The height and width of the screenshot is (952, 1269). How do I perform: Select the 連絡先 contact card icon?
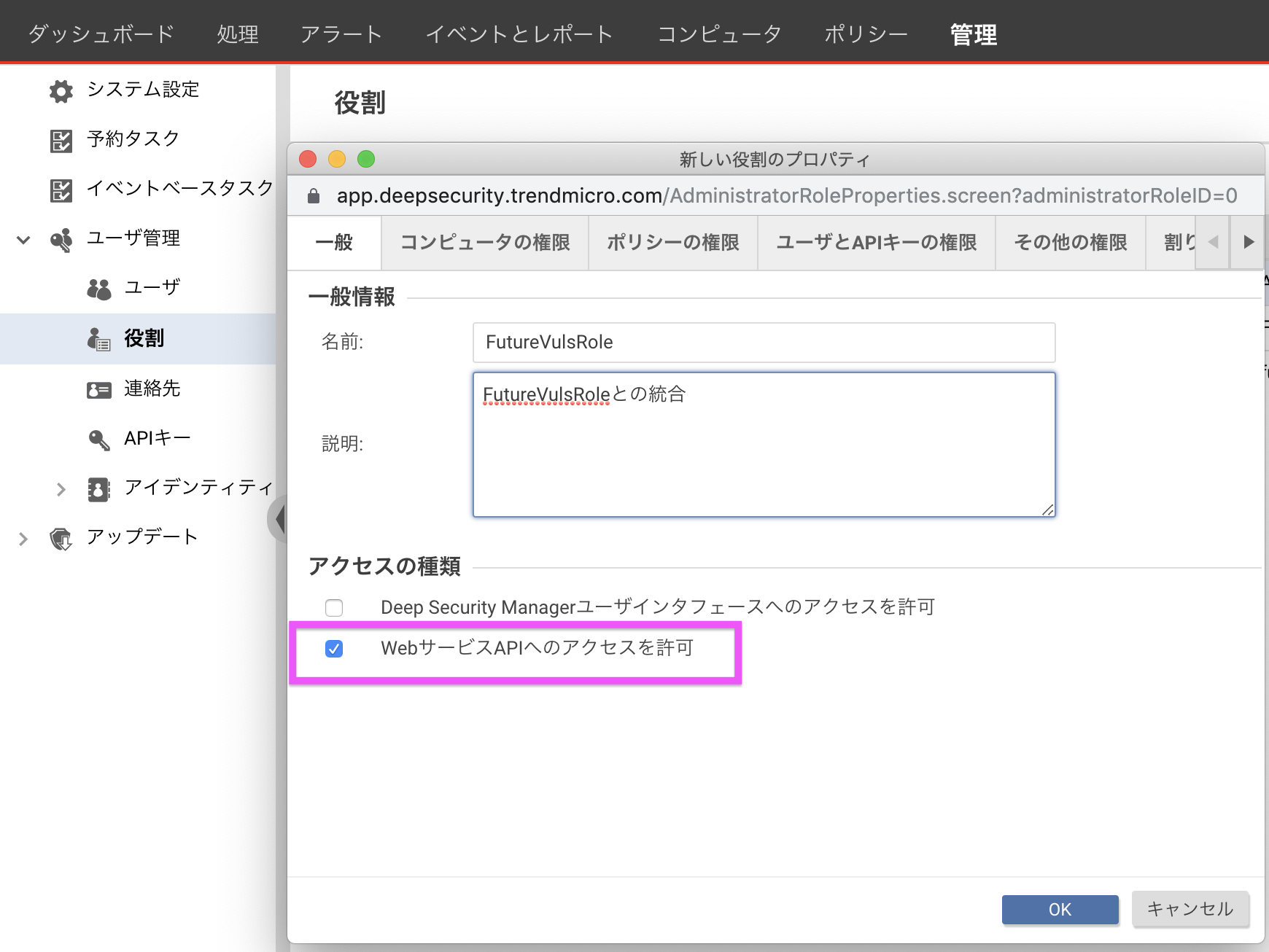98,389
